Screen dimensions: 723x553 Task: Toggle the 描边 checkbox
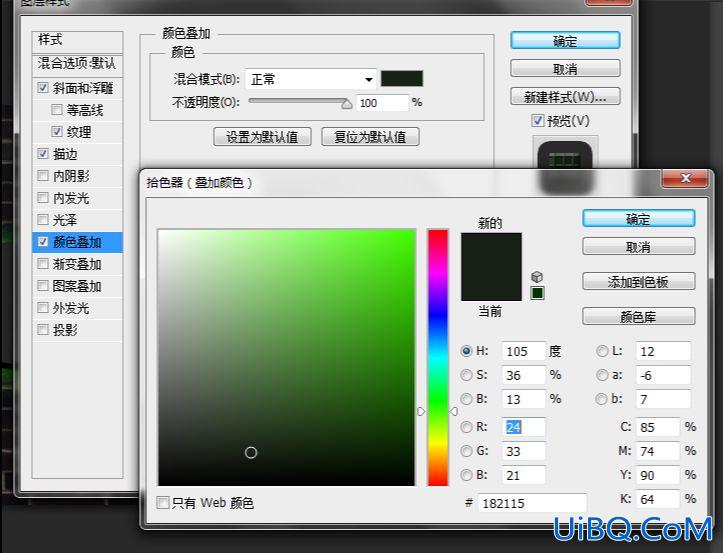pyautogui.click(x=43, y=154)
